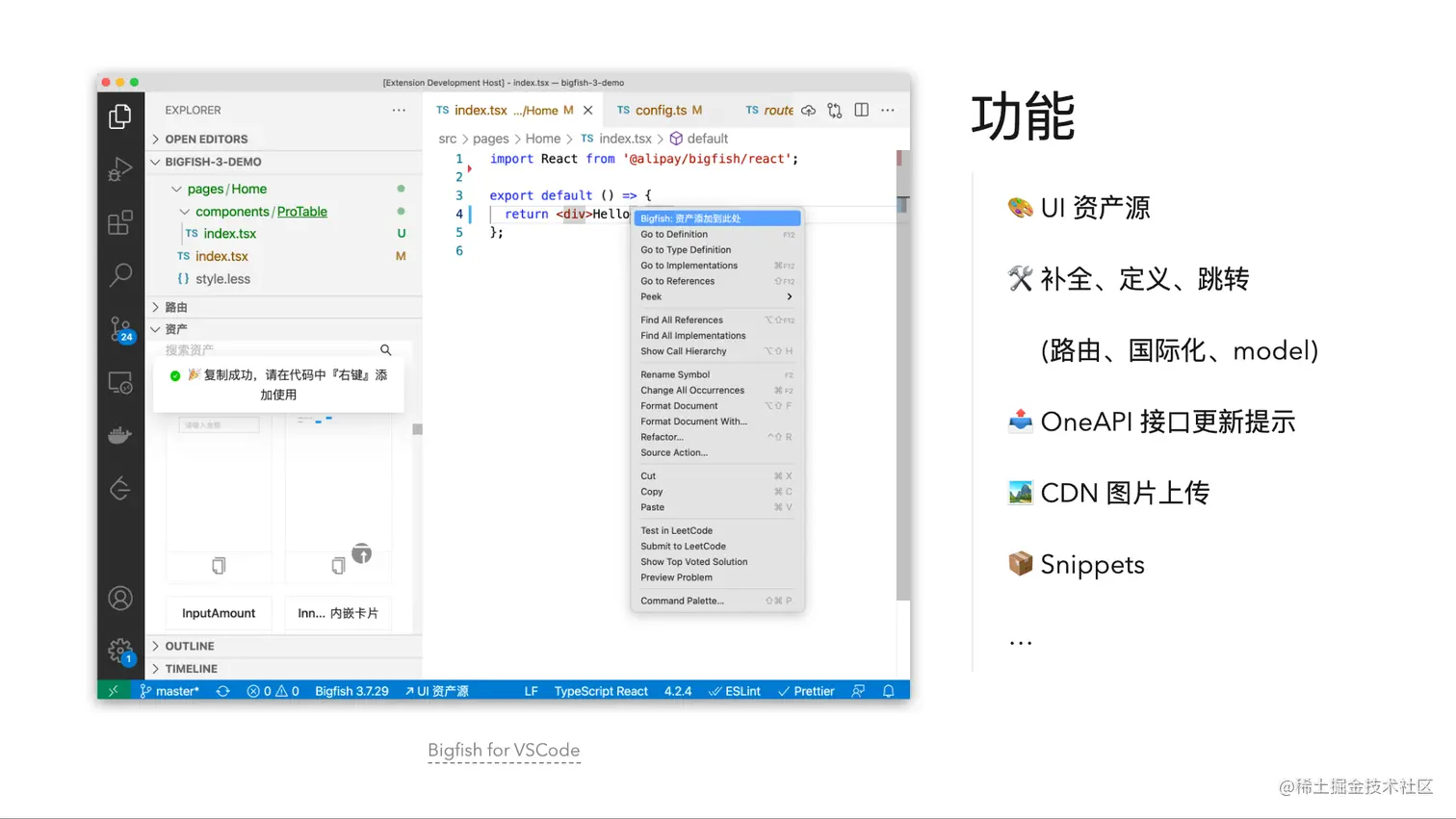Choose Go to Type Definition
This screenshot has width=1456, height=819.
click(x=716, y=250)
